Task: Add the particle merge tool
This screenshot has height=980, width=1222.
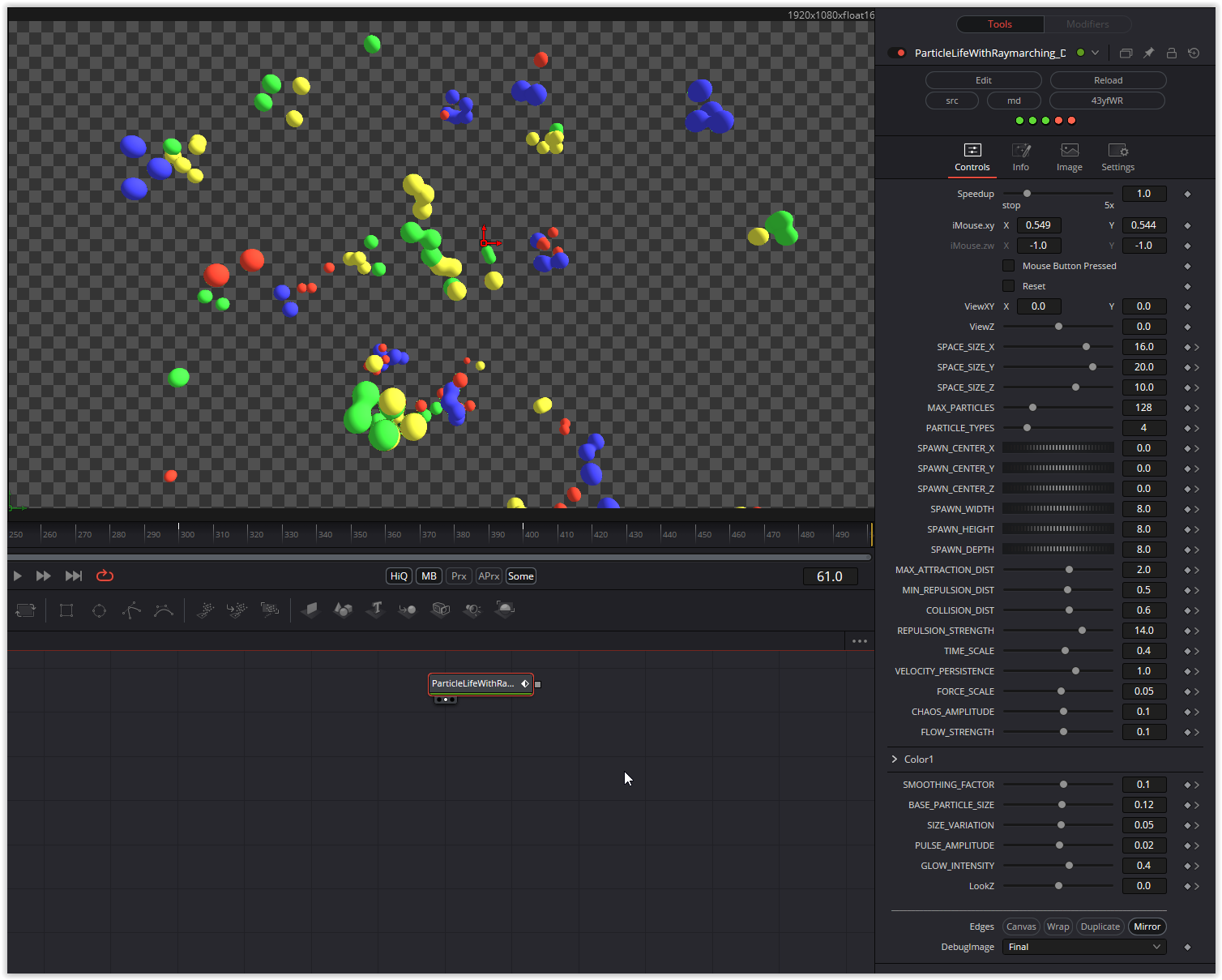Action: coord(237,610)
